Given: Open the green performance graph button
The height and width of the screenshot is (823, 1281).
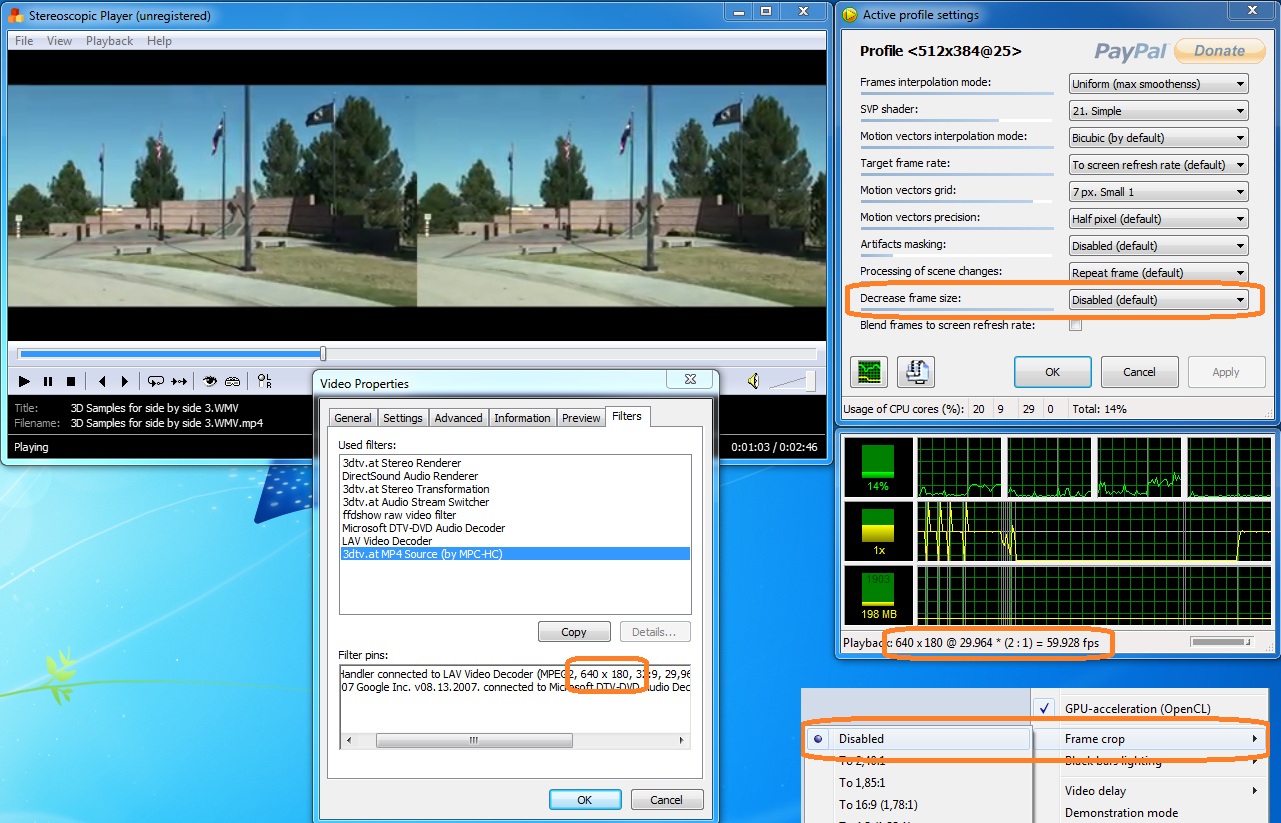Looking at the screenshot, I should 868,372.
